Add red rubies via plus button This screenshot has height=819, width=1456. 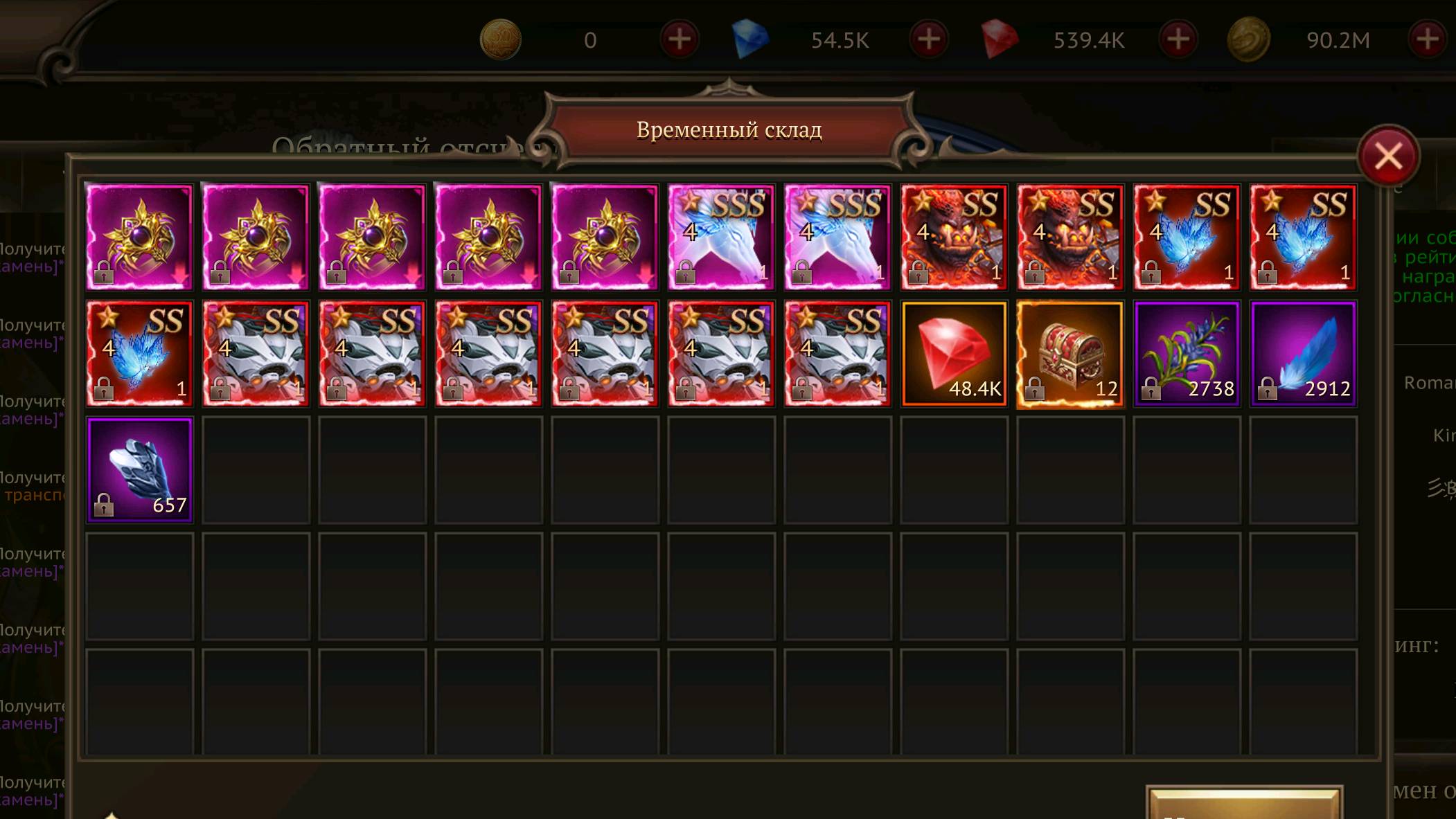(x=1178, y=39)
